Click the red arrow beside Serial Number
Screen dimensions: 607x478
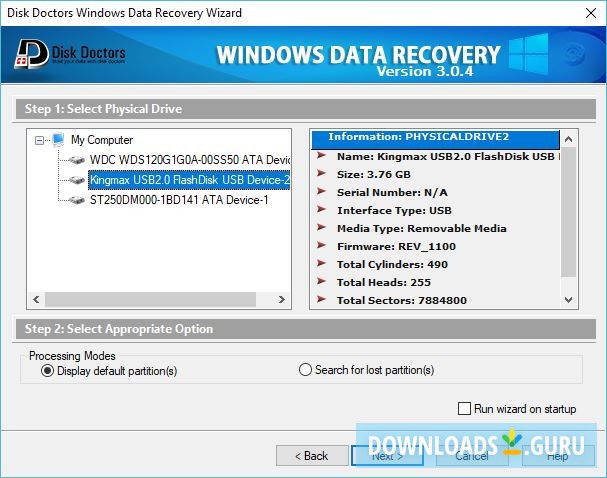point(321,191)
